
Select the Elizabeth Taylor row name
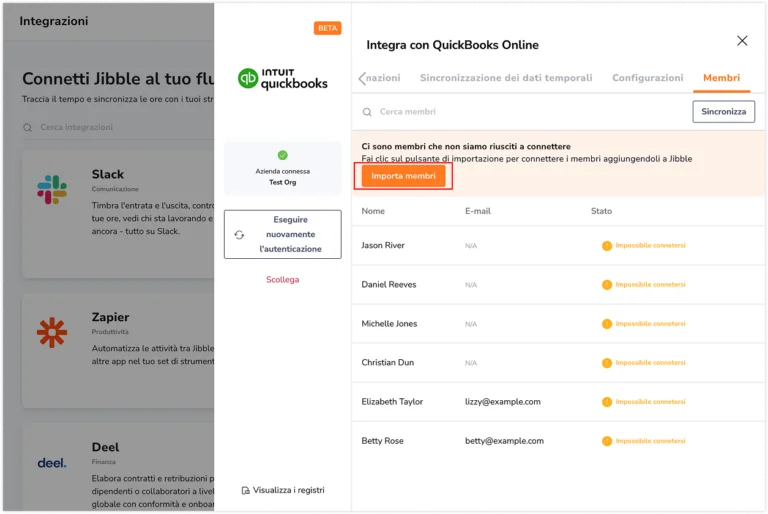tap(392, 401)
